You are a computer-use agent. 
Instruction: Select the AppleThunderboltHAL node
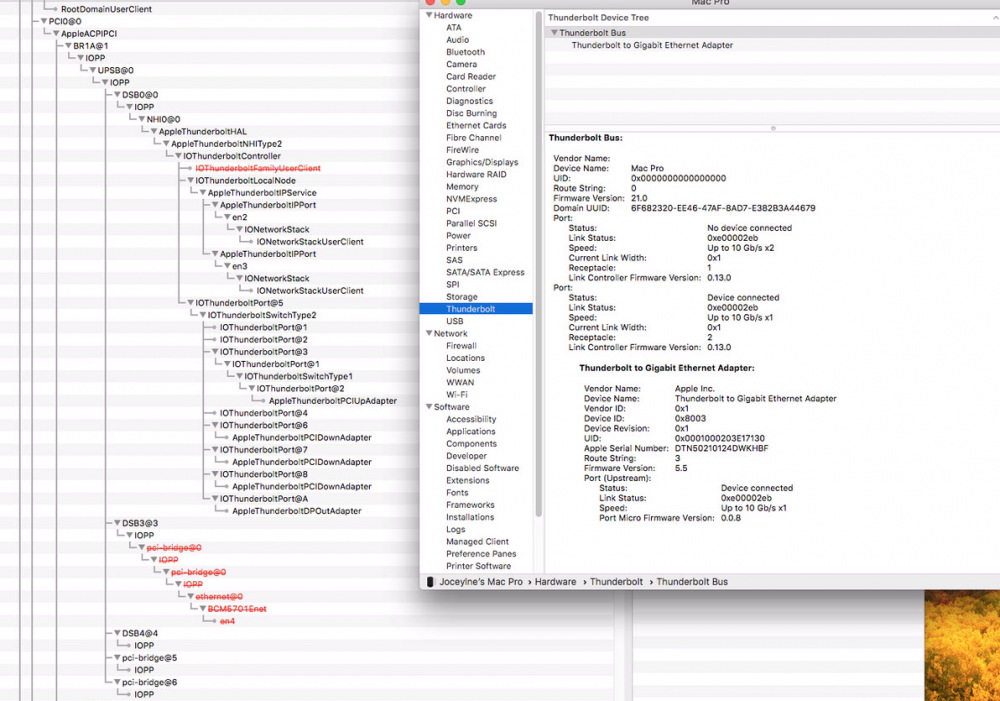click(202, 131)
